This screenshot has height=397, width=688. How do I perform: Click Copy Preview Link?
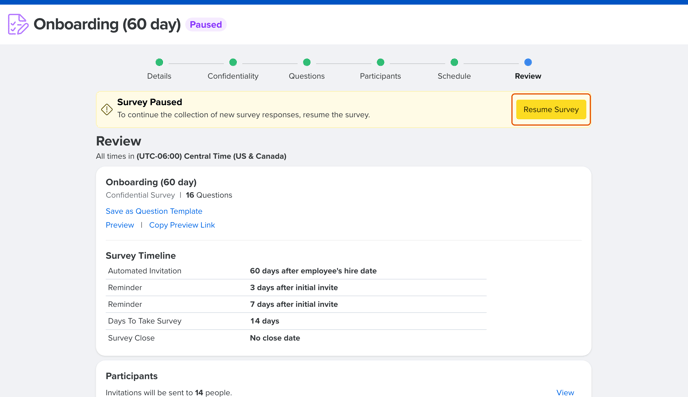coord(182,225)
